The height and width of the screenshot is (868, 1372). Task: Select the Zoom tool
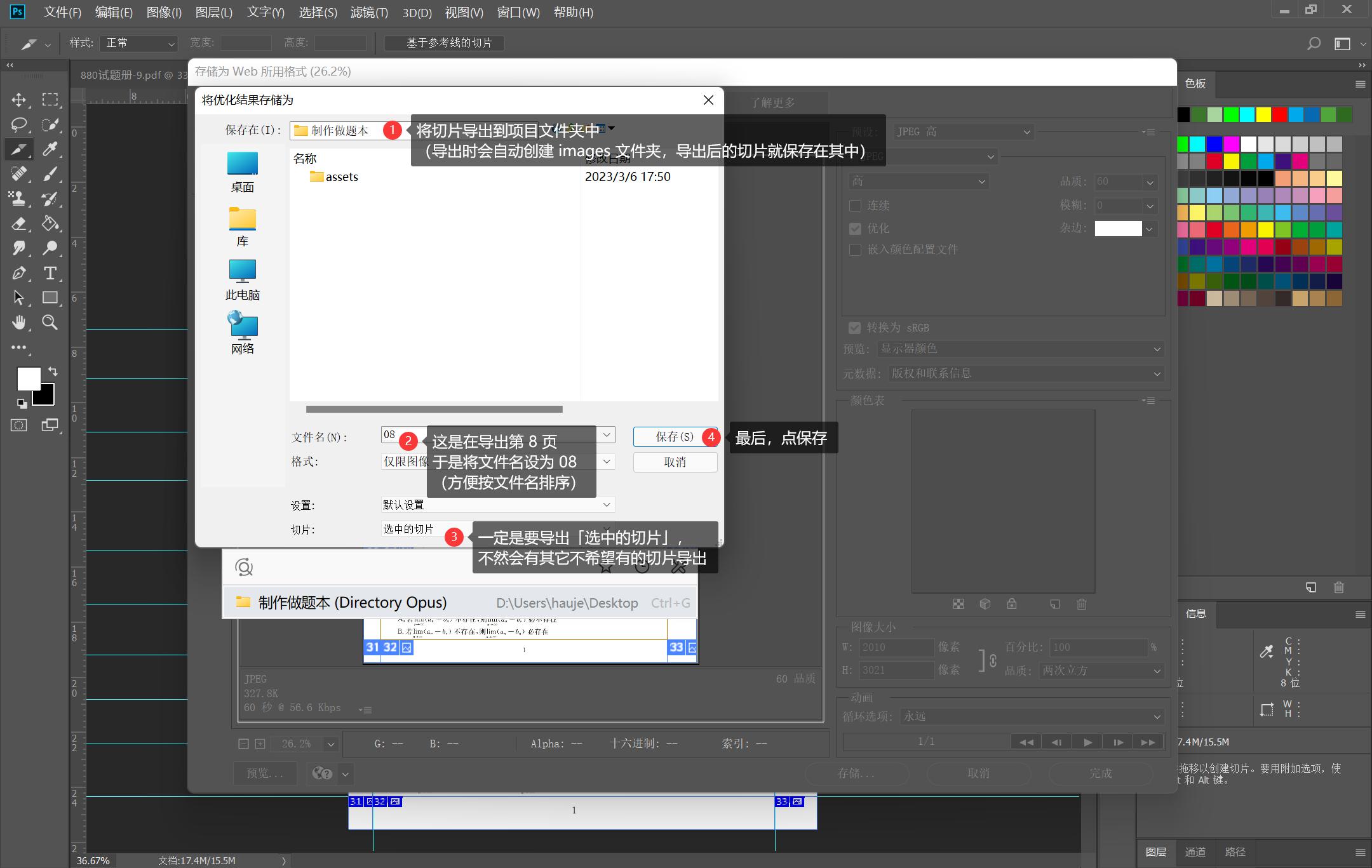point(50,323)
